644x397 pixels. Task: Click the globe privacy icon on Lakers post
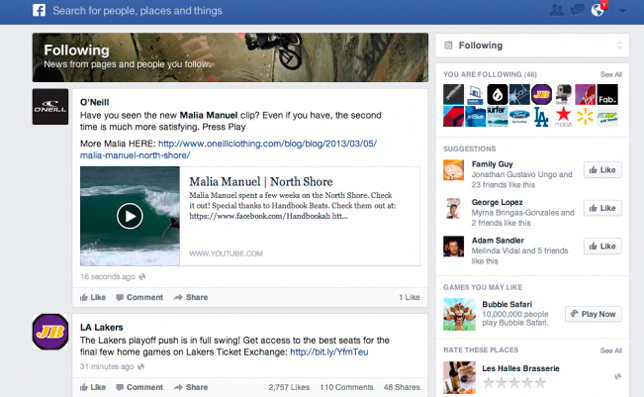pyautogui.click(x=141, y=366)
